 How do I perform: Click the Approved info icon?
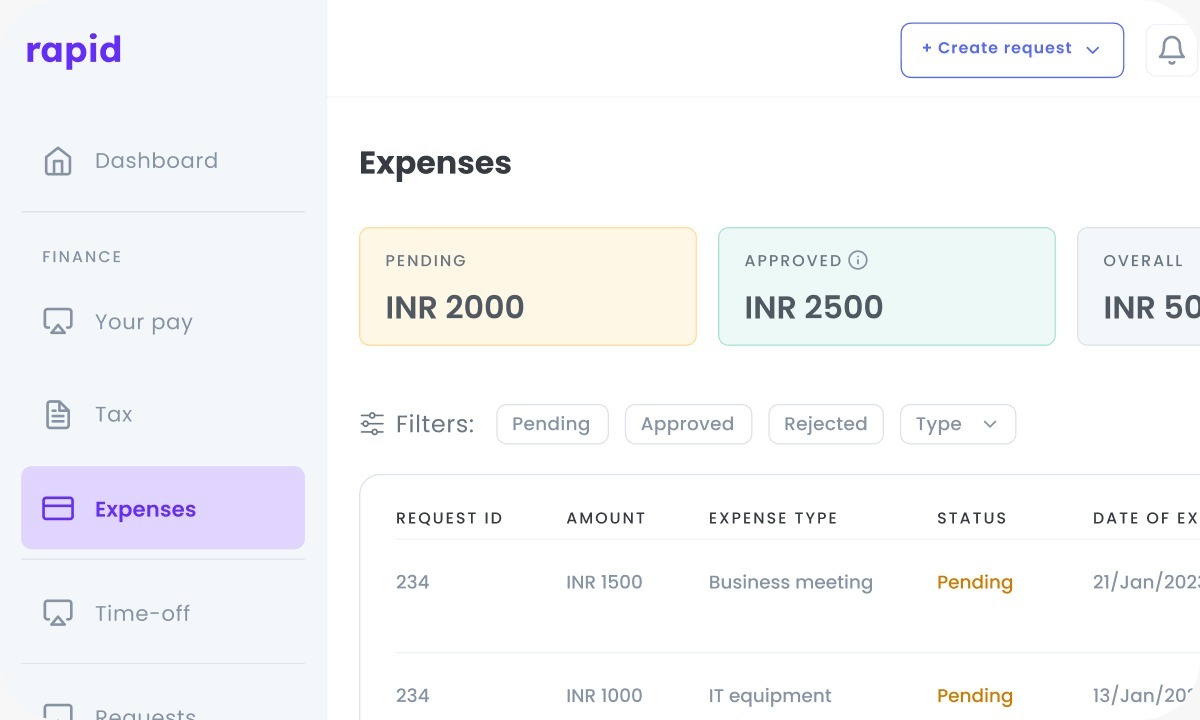point(857,260)
